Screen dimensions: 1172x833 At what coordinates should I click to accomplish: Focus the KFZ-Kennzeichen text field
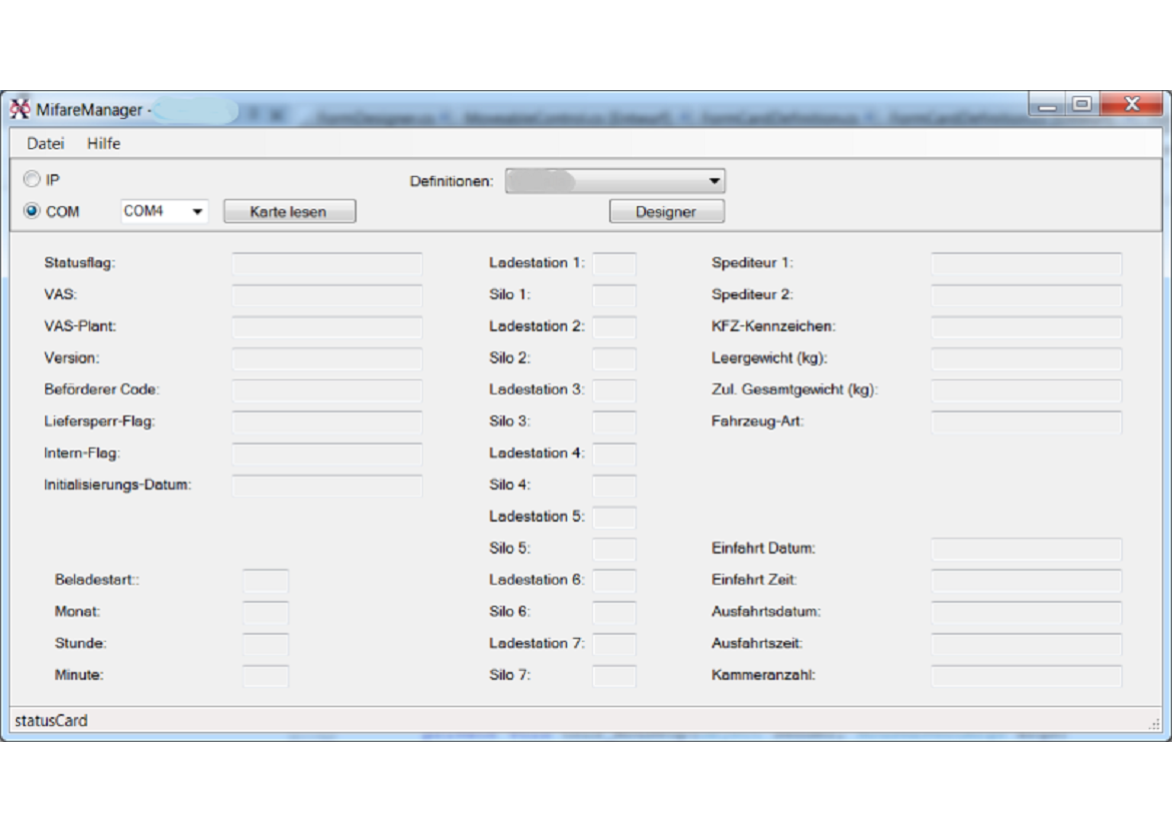click(1026, 327)
